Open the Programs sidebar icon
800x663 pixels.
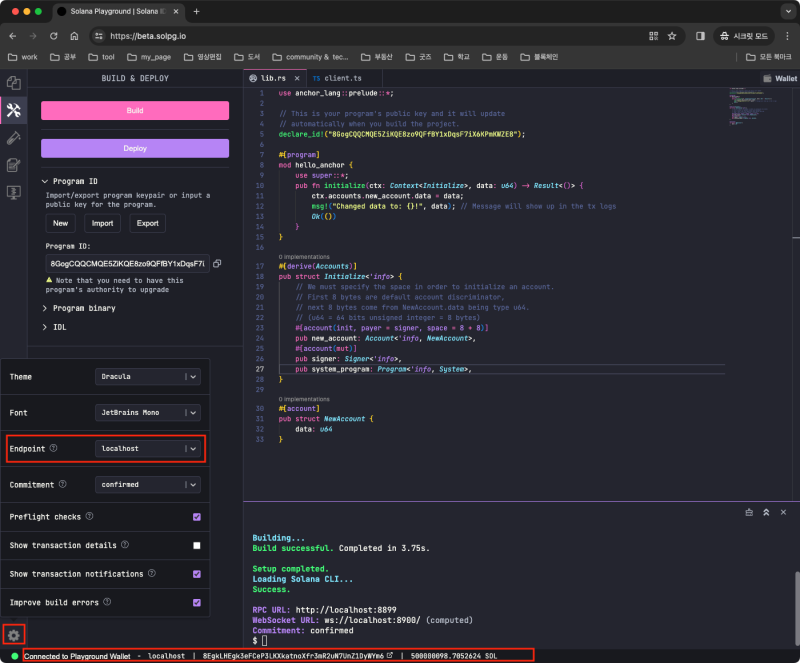(x=14, y=192)
